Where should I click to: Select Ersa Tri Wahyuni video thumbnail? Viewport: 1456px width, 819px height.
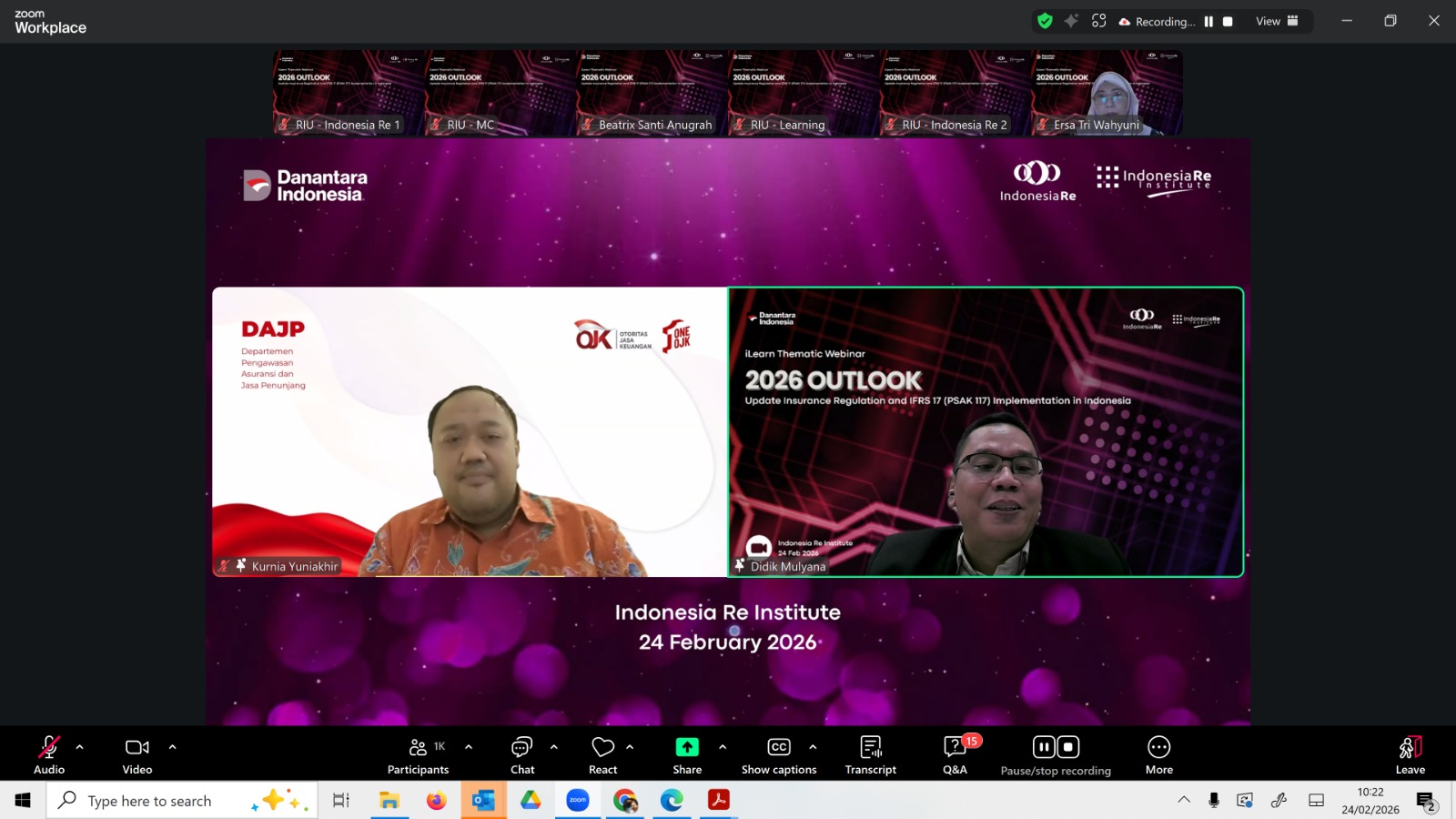tap(1107, 93)
